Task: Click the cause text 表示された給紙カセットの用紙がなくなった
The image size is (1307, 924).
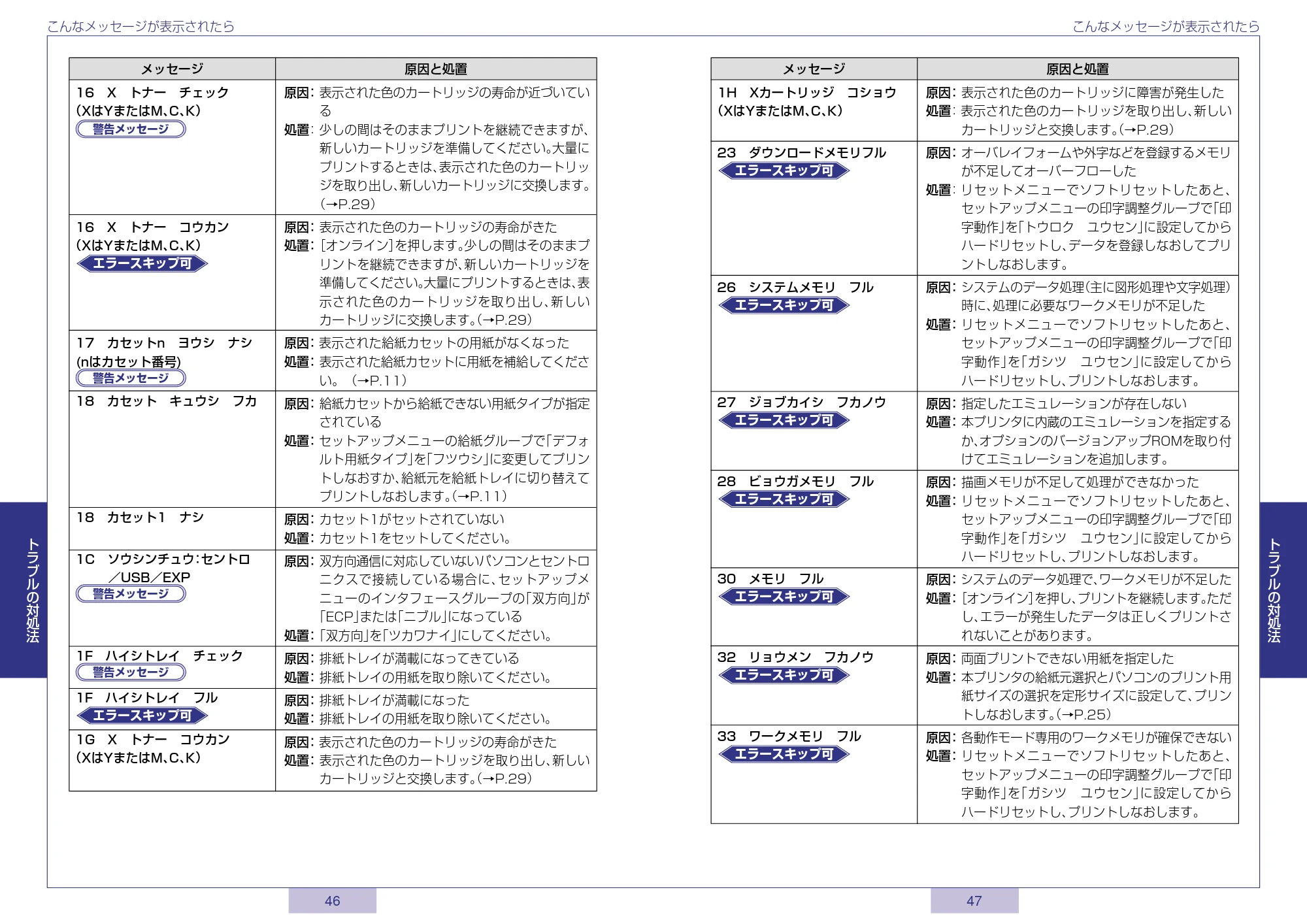Action: pyautogui.click(x=444, y=342)
